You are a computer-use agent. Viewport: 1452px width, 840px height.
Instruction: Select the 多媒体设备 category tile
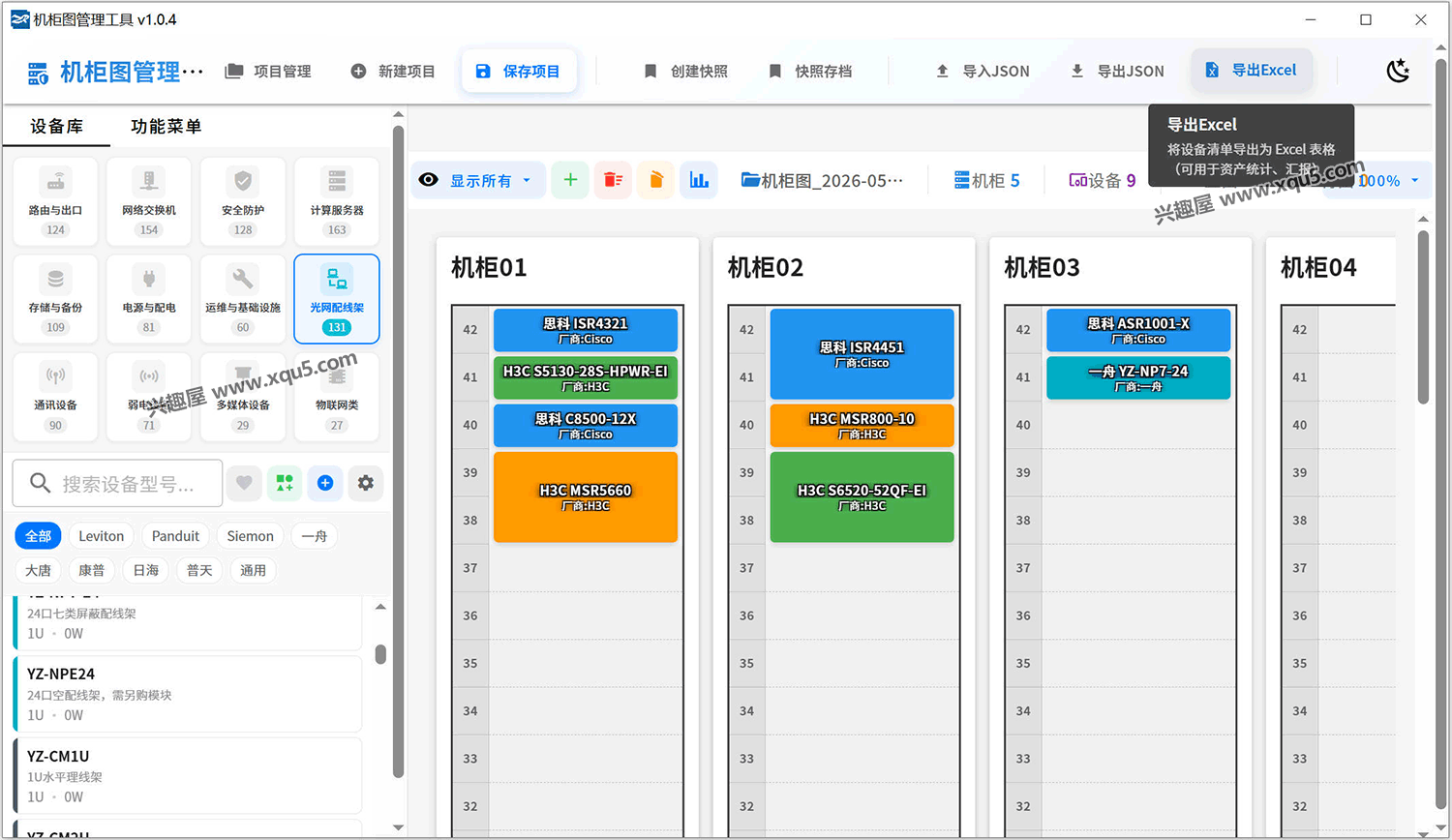[243, 397]
